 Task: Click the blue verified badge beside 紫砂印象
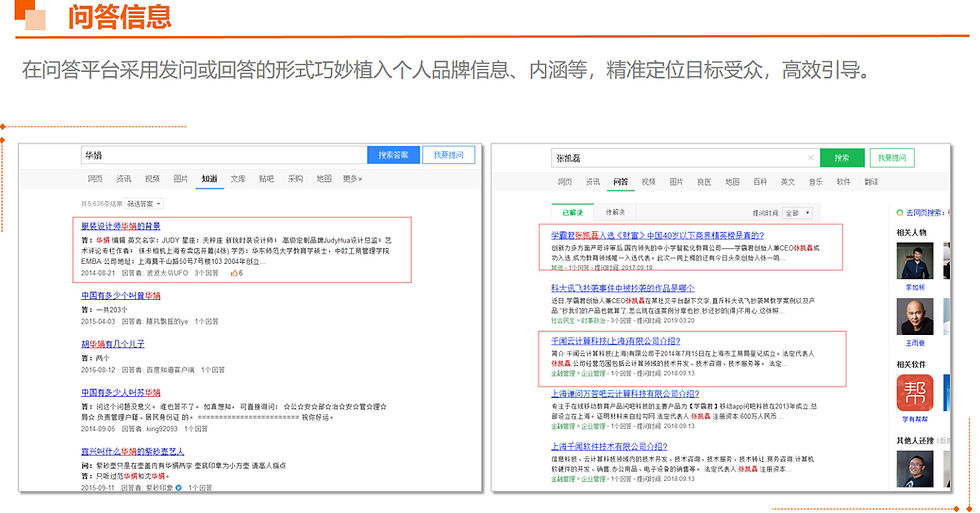click(x=179, y=487)
